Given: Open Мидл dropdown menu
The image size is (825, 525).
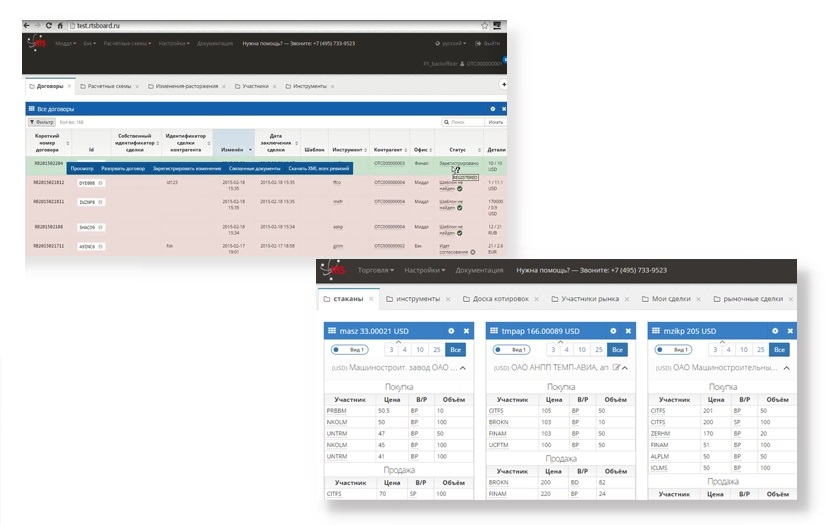Looking at the screenshot, I should click(x=65, y=43).
